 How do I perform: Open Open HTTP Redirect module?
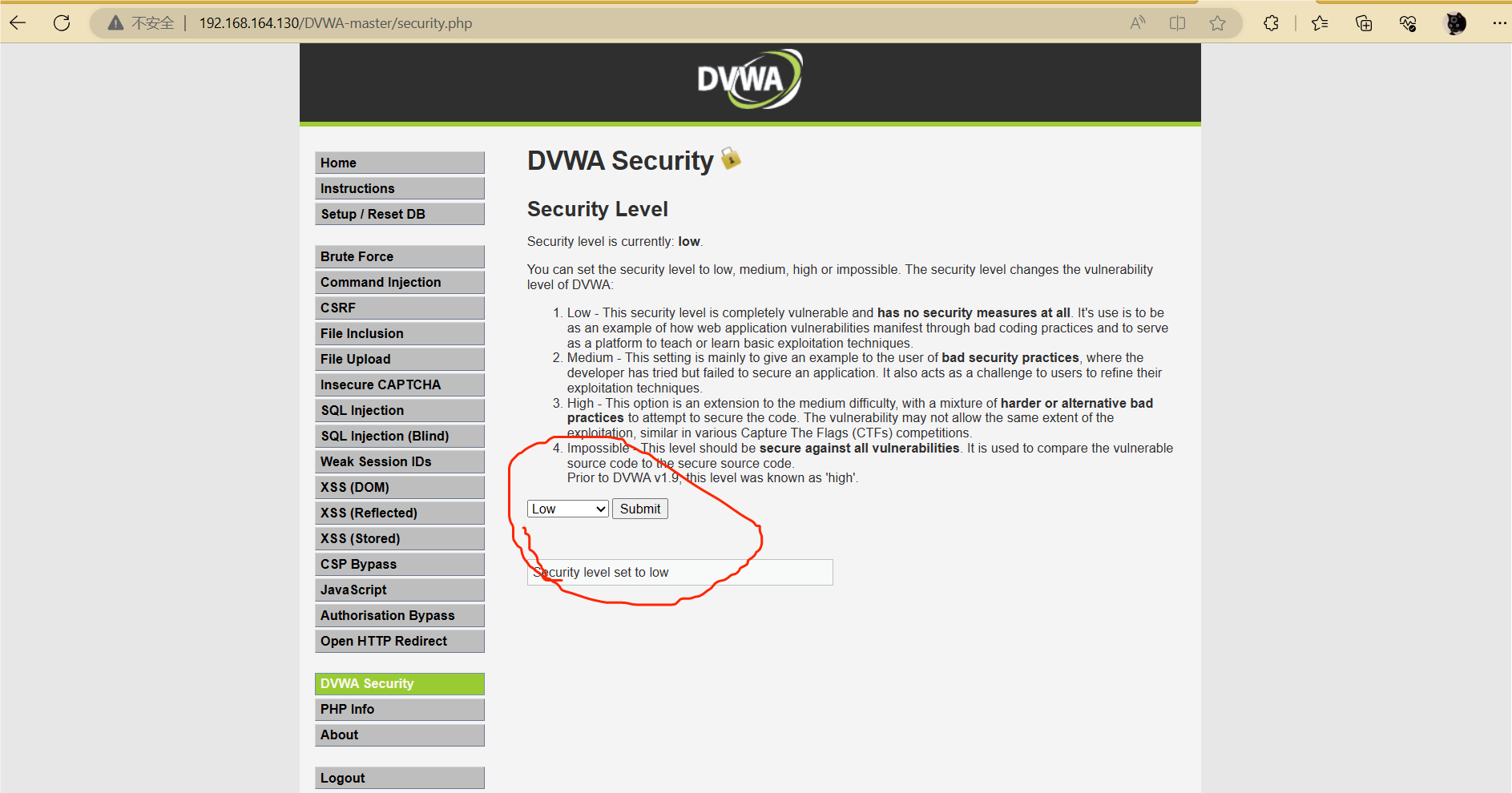(x=400, y=641)
